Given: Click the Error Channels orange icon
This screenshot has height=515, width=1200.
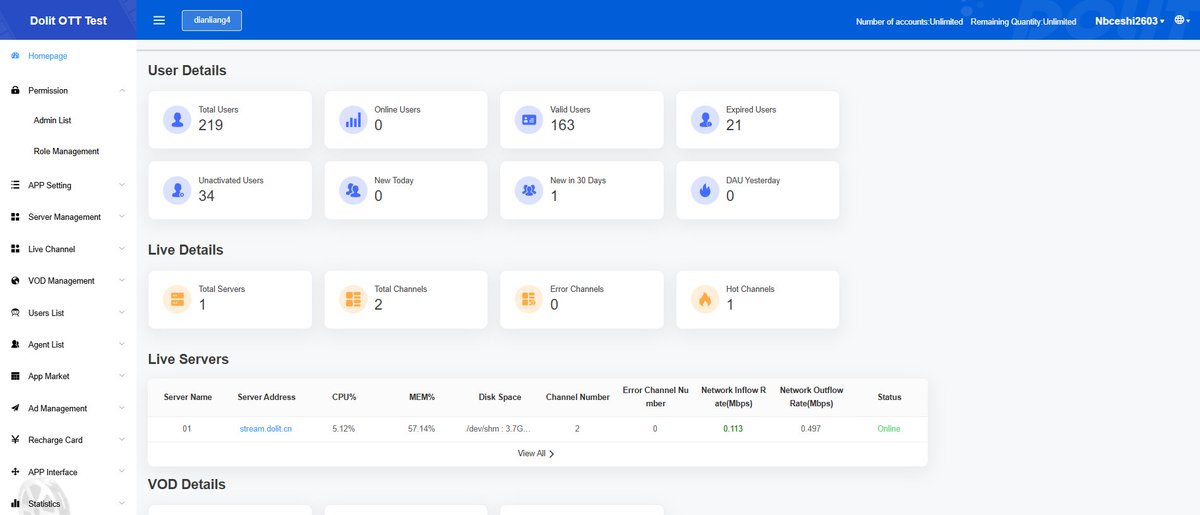Looking at the screenshot, I should point(529,298).
